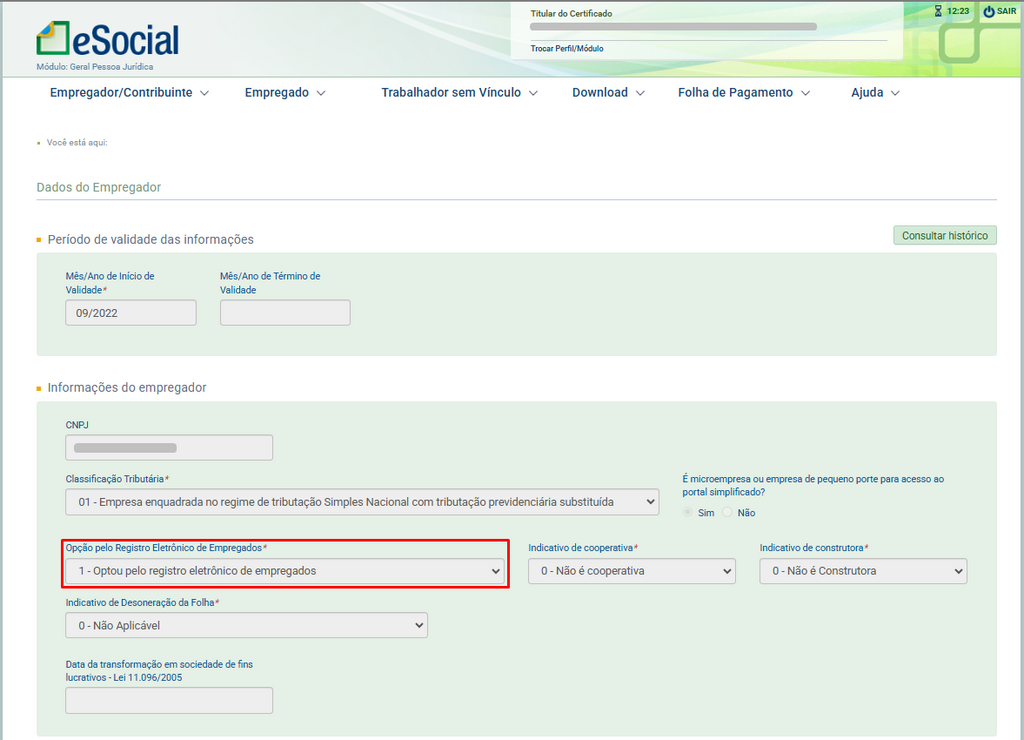This screenshot has height=740, width=1024.
Task: Click the Mês/Ano de Início field
Action: [x=131, y=313]
